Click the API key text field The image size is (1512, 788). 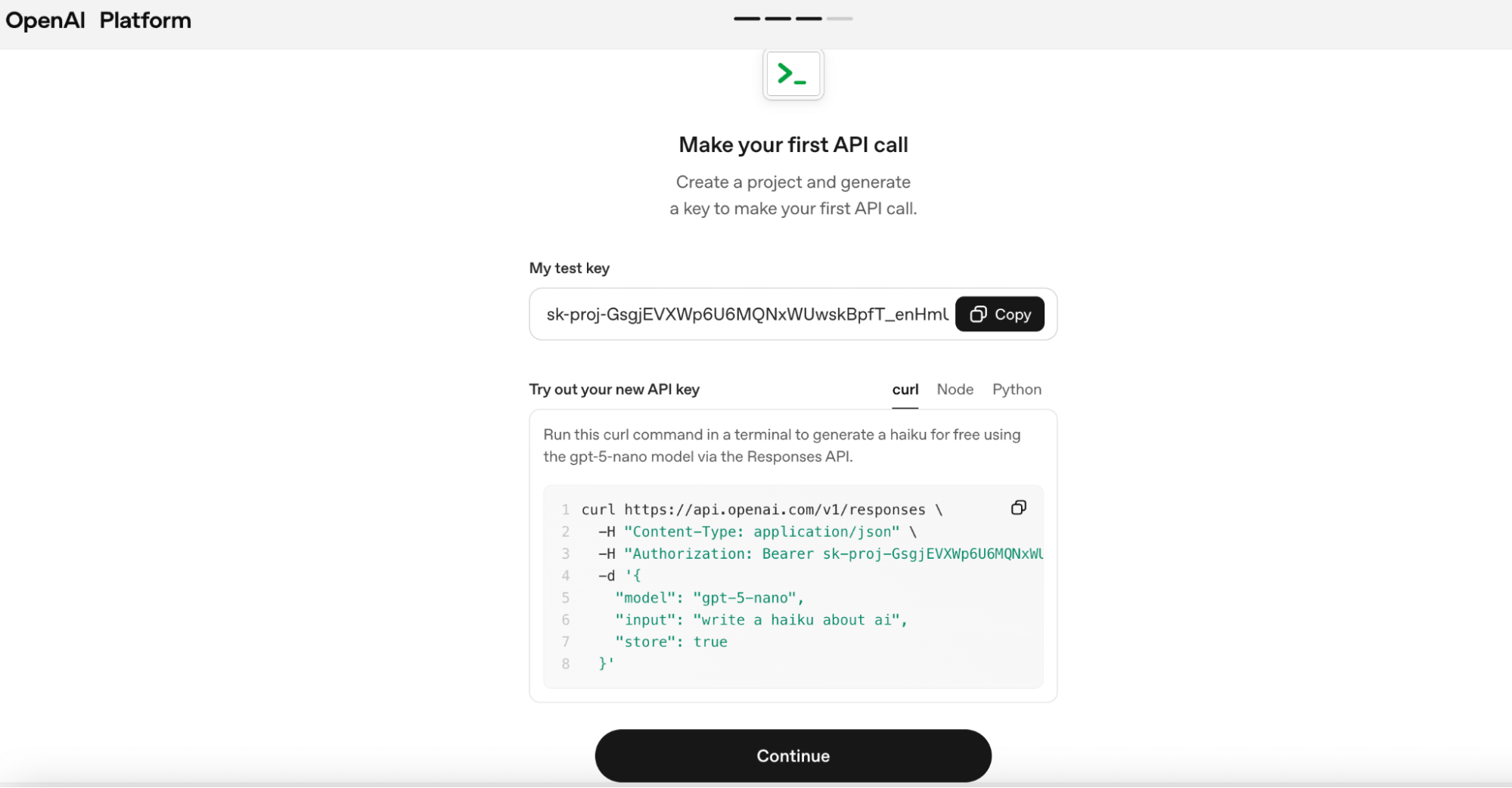[x=746, y=315]
